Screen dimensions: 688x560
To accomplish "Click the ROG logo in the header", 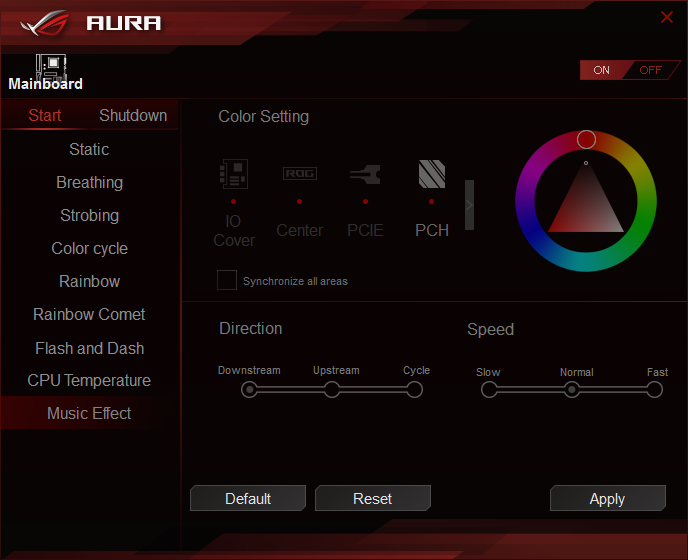I will tap(45, 23).
